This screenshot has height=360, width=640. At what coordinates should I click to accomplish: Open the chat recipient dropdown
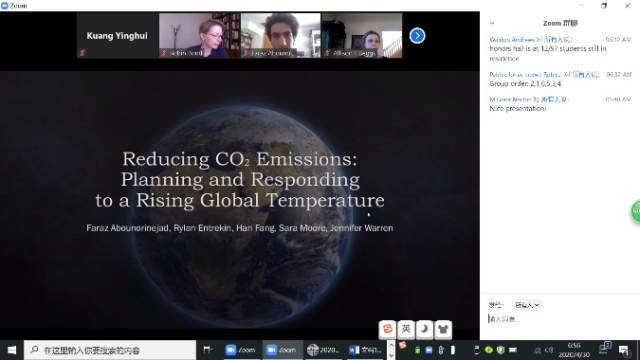[x=527, y=305]
